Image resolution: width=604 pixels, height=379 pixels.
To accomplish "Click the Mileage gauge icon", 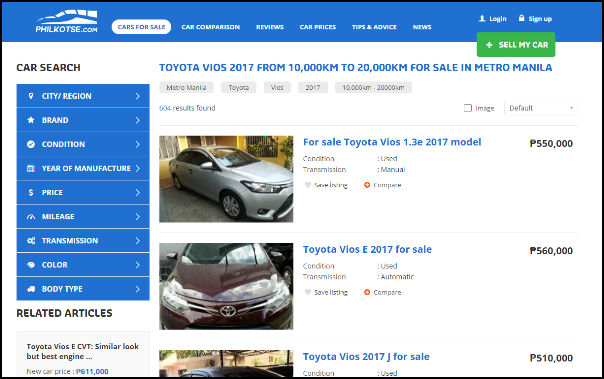I will pyautogui.click(x=31, y=217).
